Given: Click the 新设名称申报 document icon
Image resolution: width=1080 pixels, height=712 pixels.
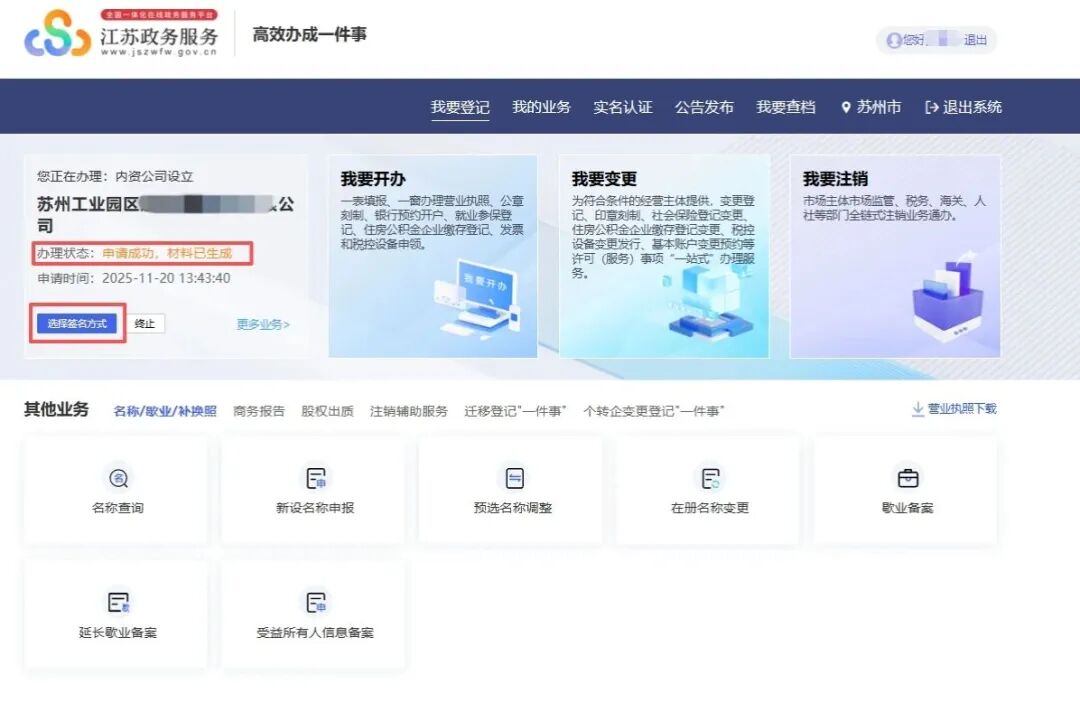Looking at the screenshot, I should click(315, 478).
